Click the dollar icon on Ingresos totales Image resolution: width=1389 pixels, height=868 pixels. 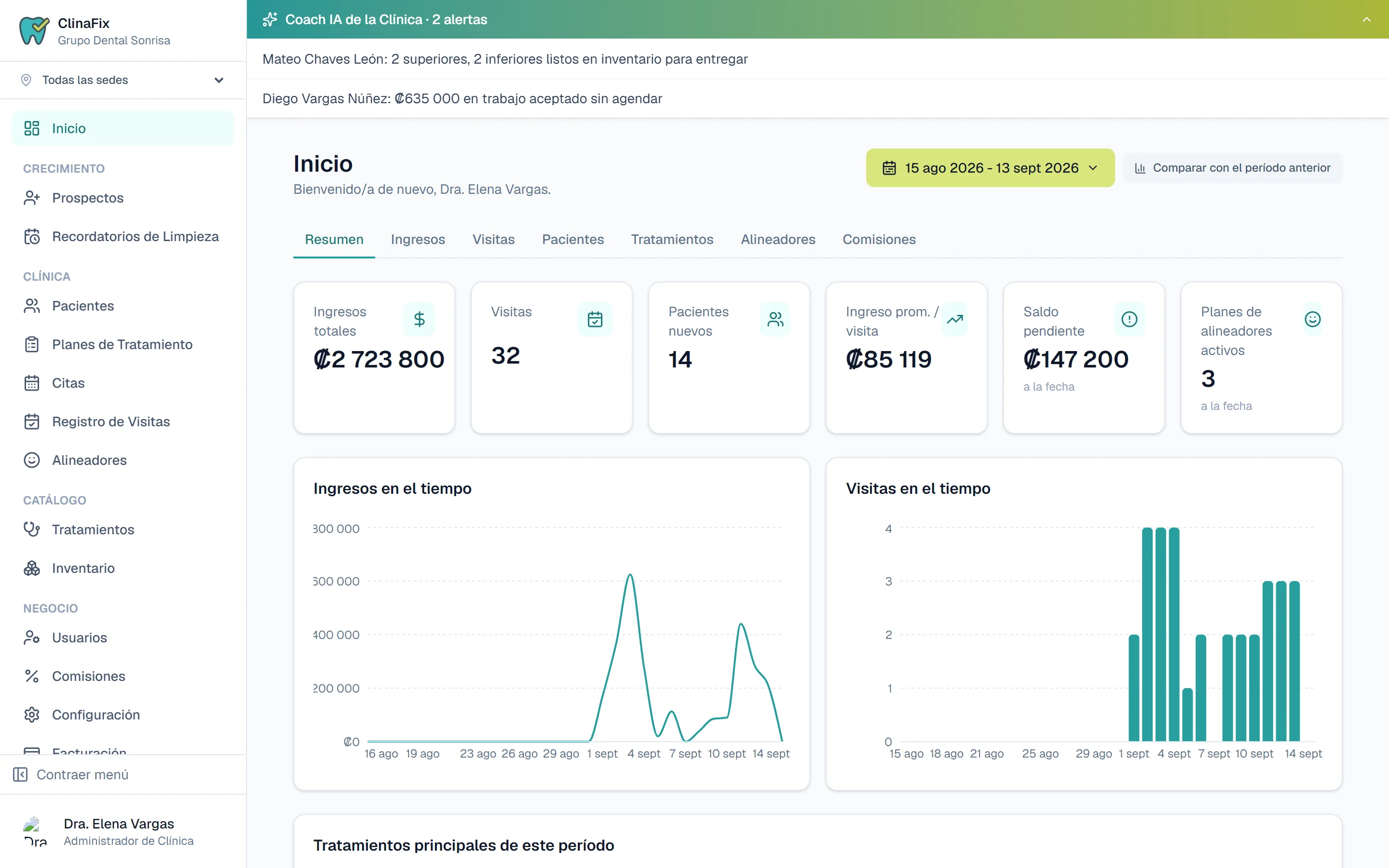pos(419,319)
